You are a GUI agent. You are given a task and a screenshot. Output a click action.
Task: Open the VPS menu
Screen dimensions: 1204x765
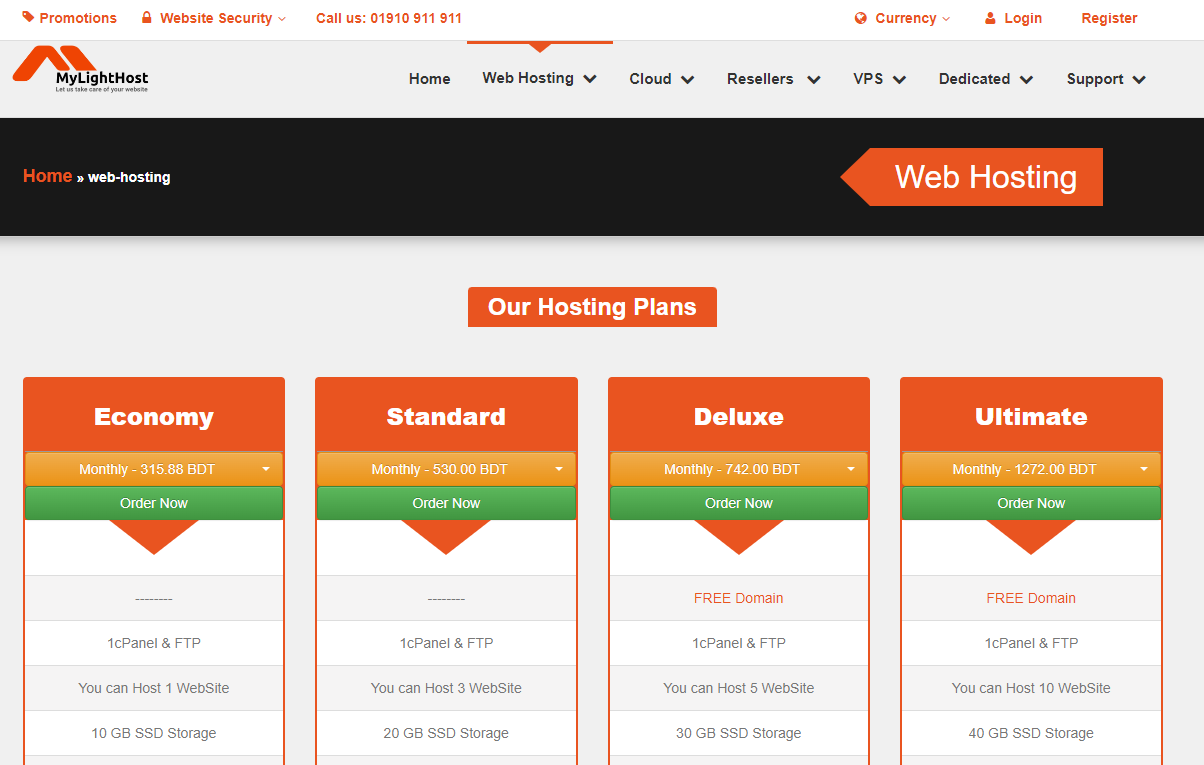[880, 79]
